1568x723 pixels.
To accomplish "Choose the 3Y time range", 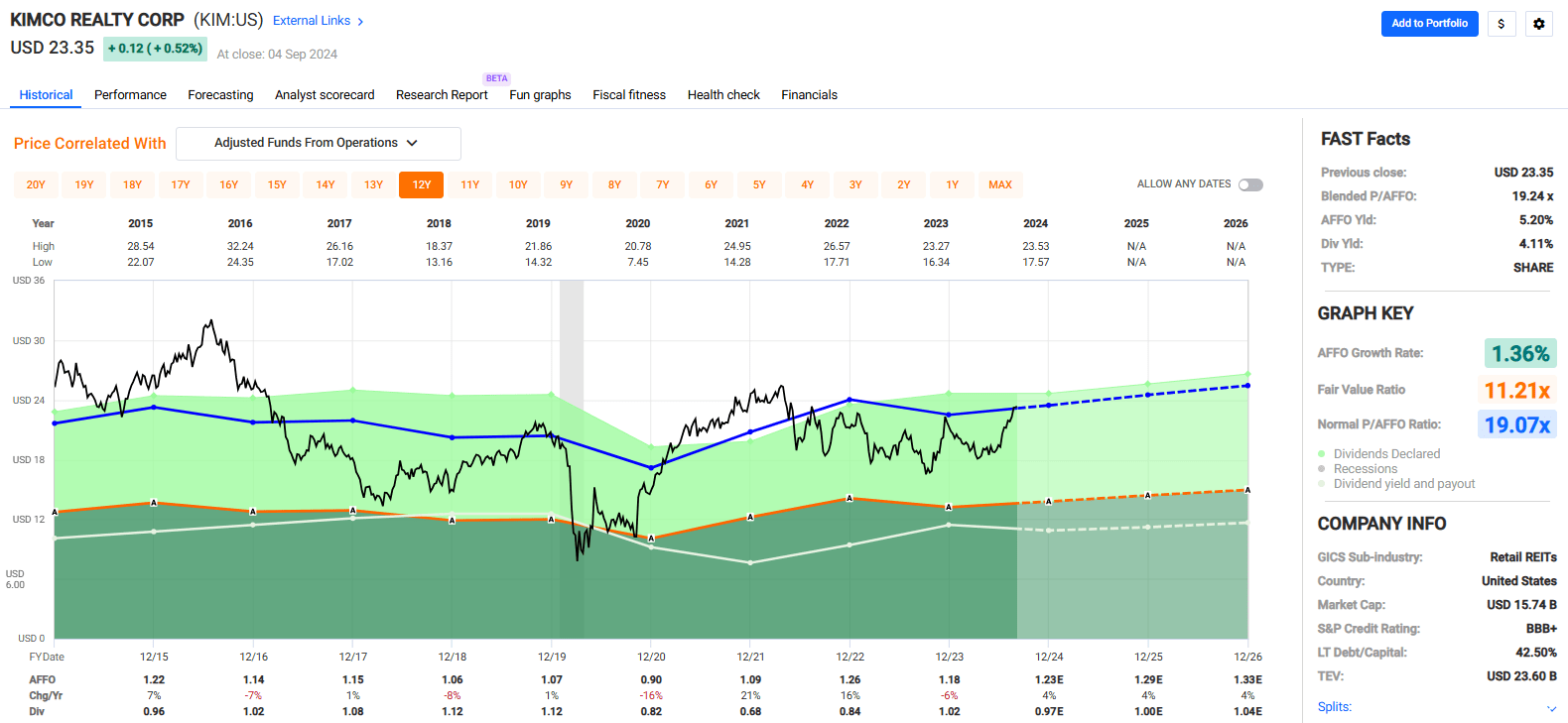I will (855, 184).
